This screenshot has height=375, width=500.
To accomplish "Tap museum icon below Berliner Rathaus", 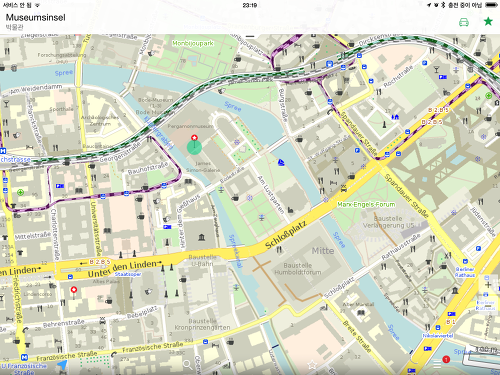I will pyautogui.click(x=455, y=291).
